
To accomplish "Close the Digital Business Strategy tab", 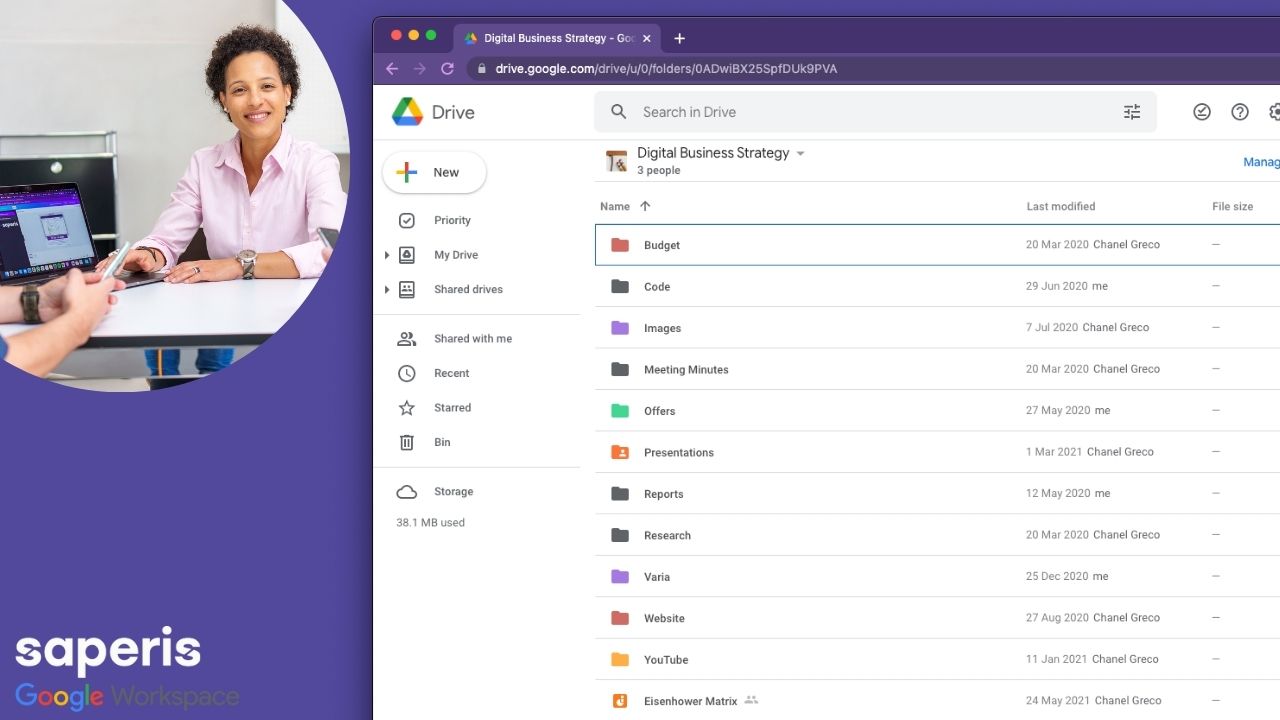I will coord(647,38).
